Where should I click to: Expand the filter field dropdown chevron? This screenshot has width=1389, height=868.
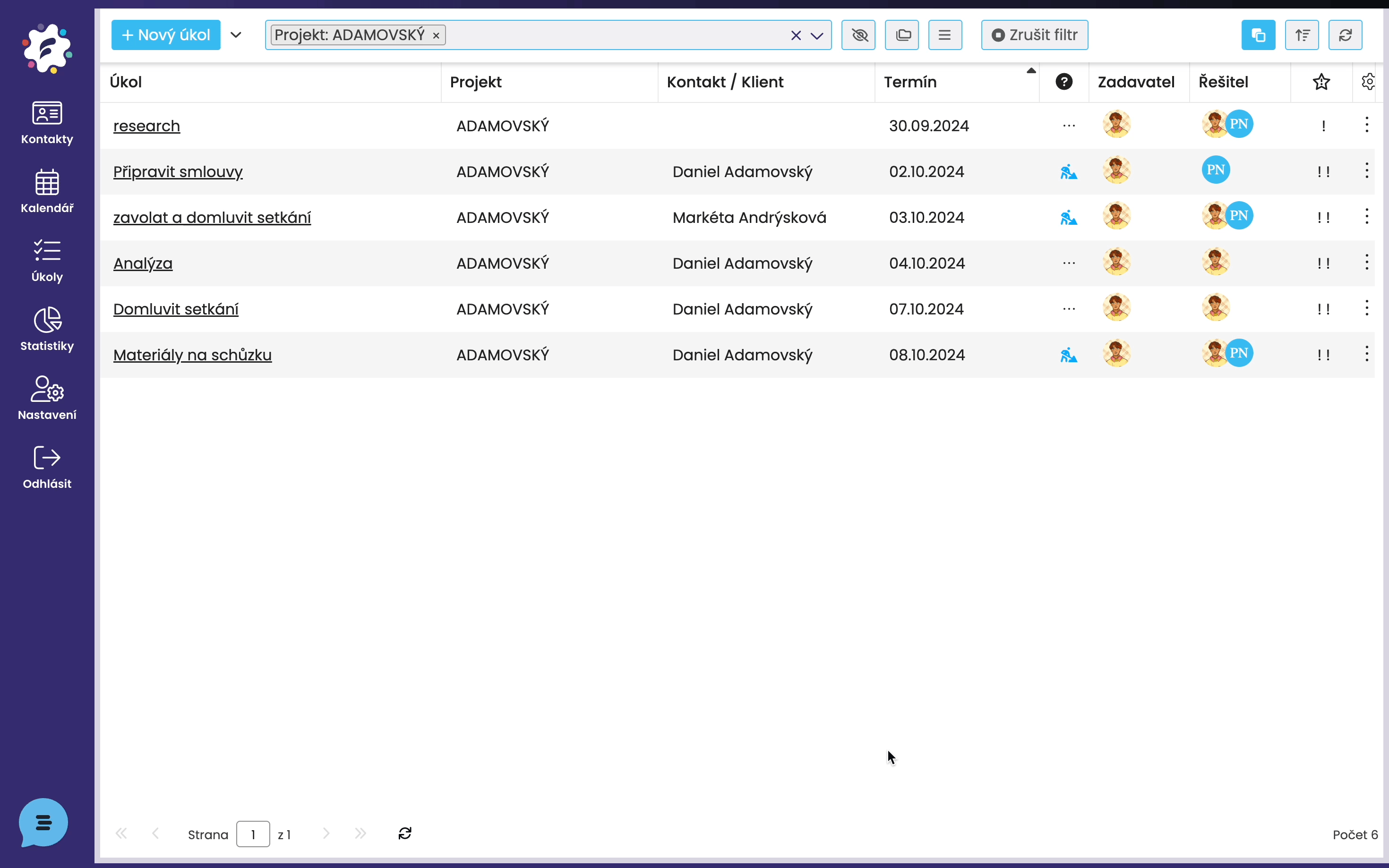point(816,35)
